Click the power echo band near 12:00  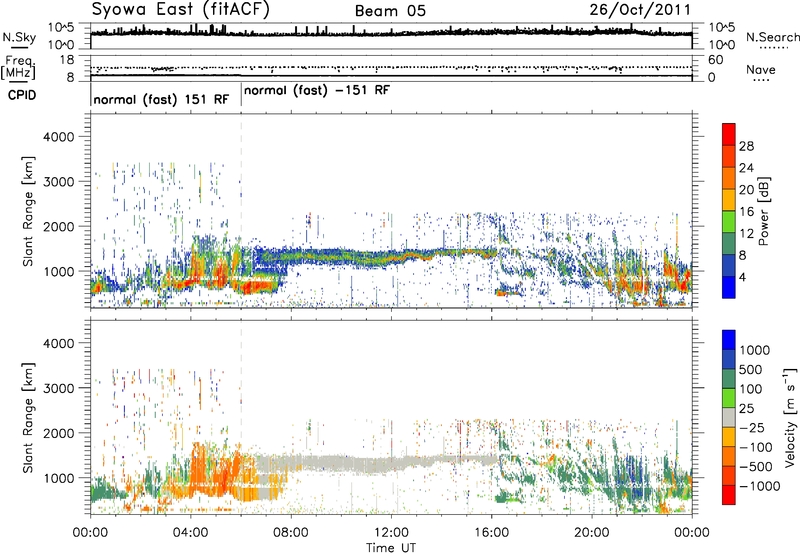[391, 257]
